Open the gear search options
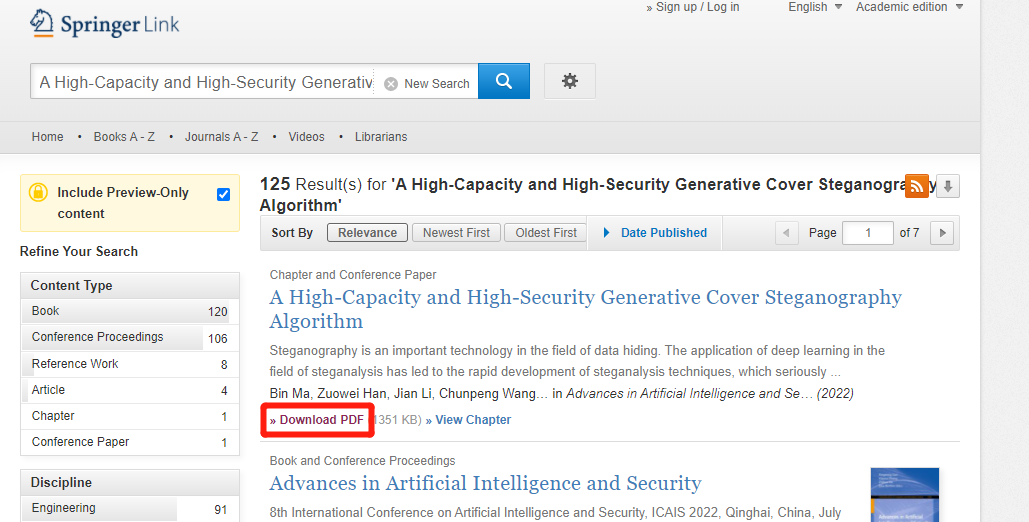 570,82
